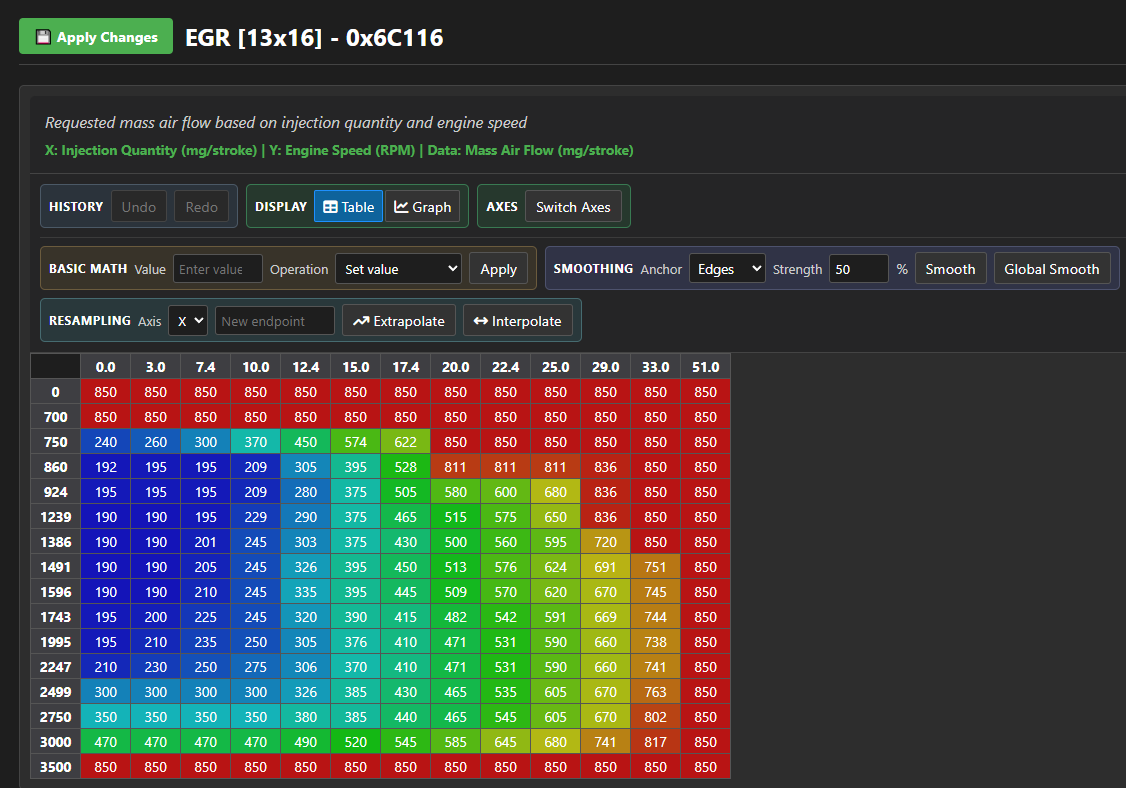The image size is (1126, 788).
Task: Open the resampling Axis dropdown
Action: coord(188,321)
